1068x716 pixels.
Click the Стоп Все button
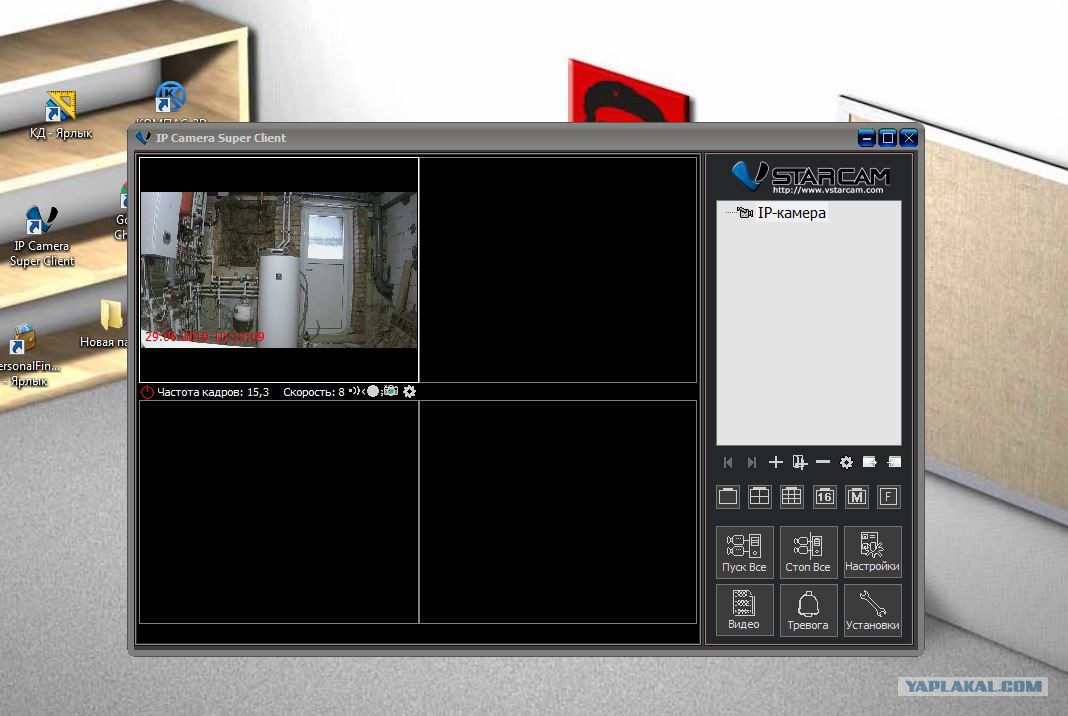coord(808,552)
